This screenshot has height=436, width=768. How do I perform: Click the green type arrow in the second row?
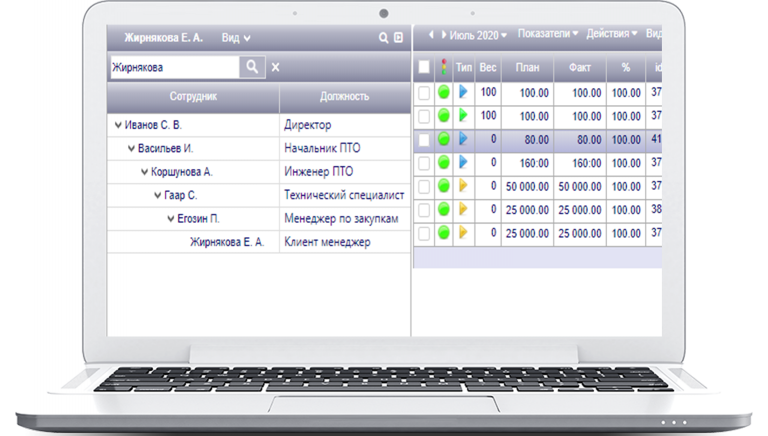coord(463,115)
